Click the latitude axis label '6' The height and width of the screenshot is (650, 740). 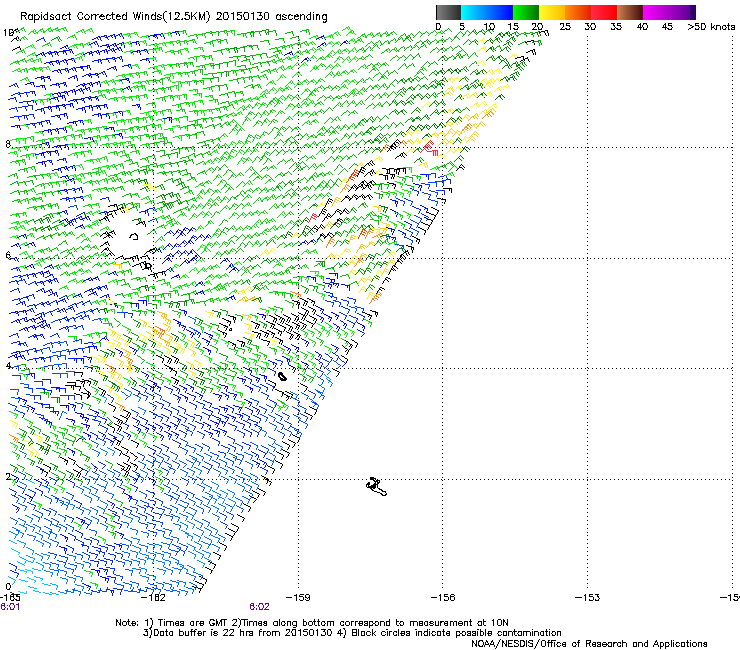(8, 255)
